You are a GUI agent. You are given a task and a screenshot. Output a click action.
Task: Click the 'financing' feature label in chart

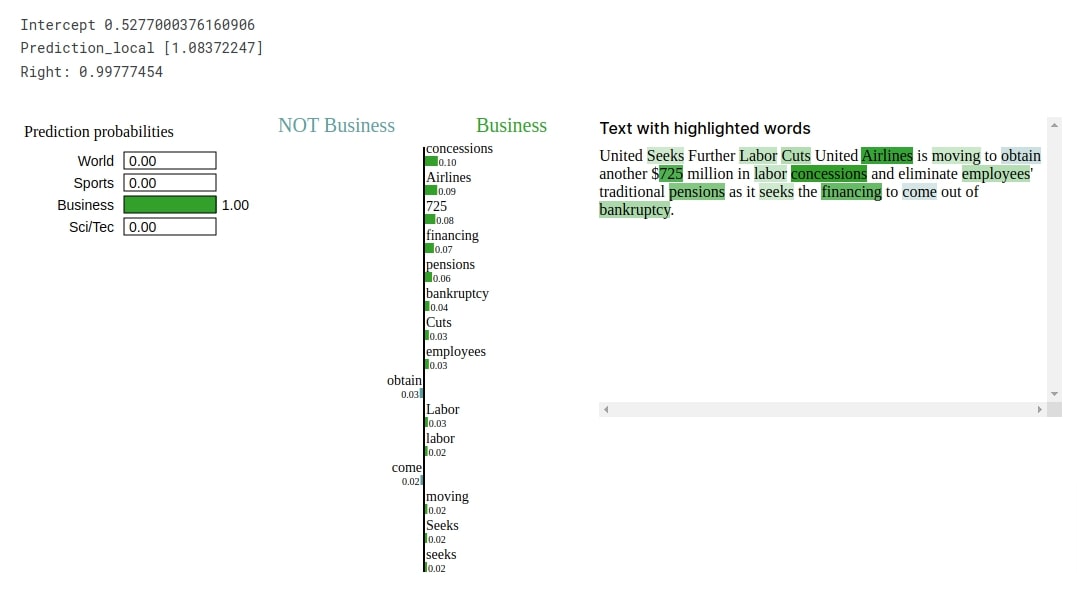pyautogui.click(x=452, y=236)
